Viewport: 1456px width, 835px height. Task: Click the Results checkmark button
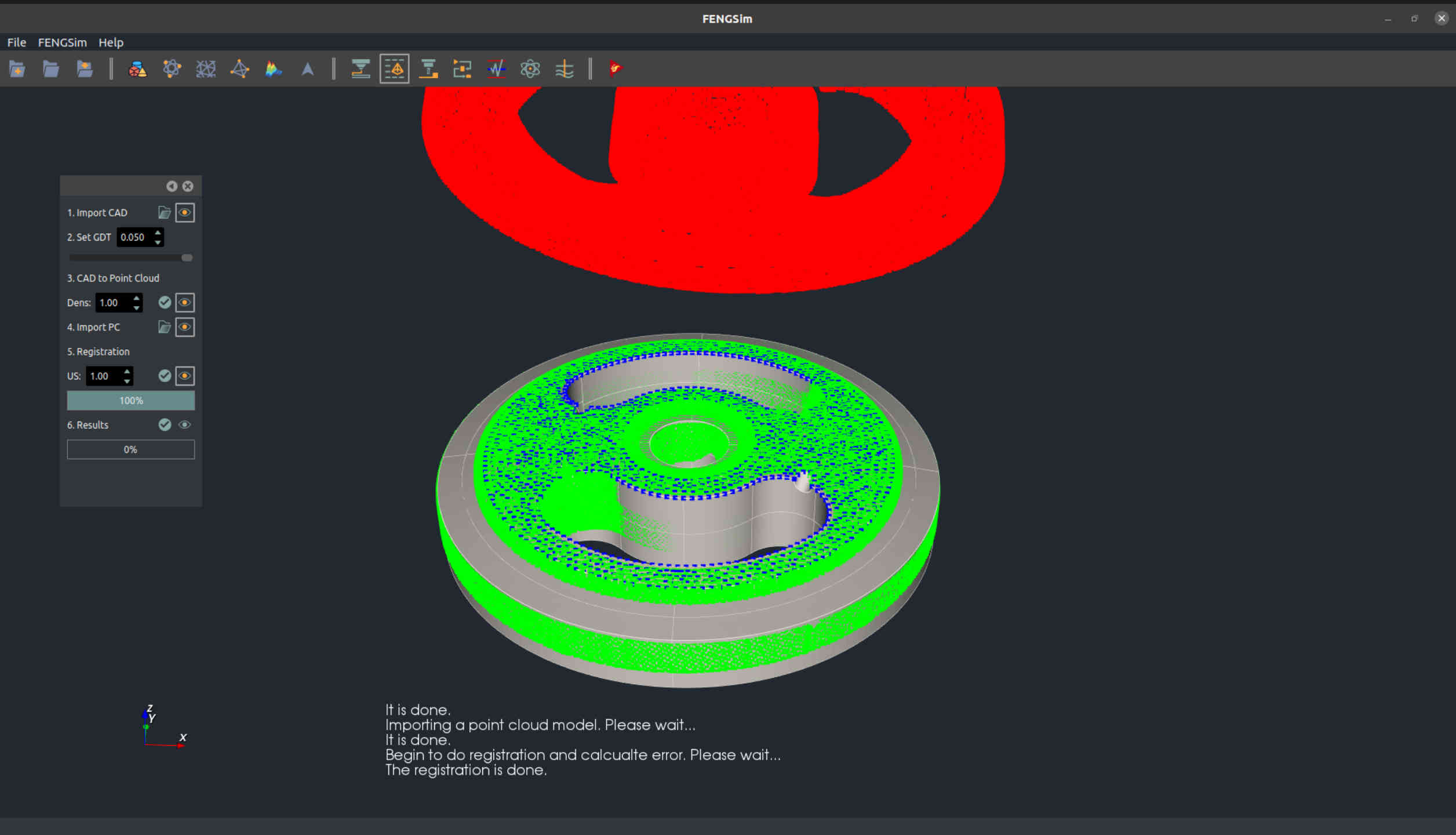coord(165,425)
